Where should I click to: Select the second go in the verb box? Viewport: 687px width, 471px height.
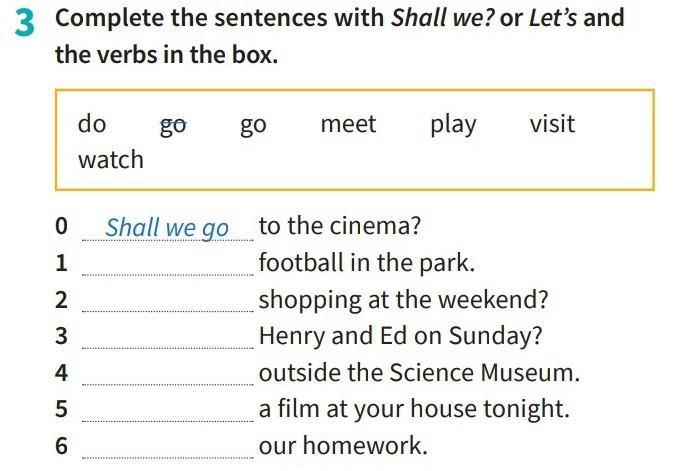pos(253,126)
